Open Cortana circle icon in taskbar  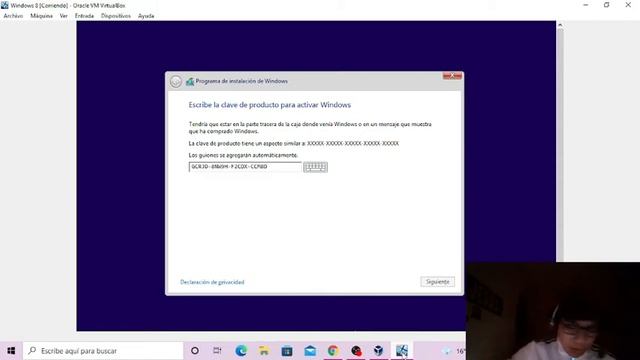[x=195, y=351]
